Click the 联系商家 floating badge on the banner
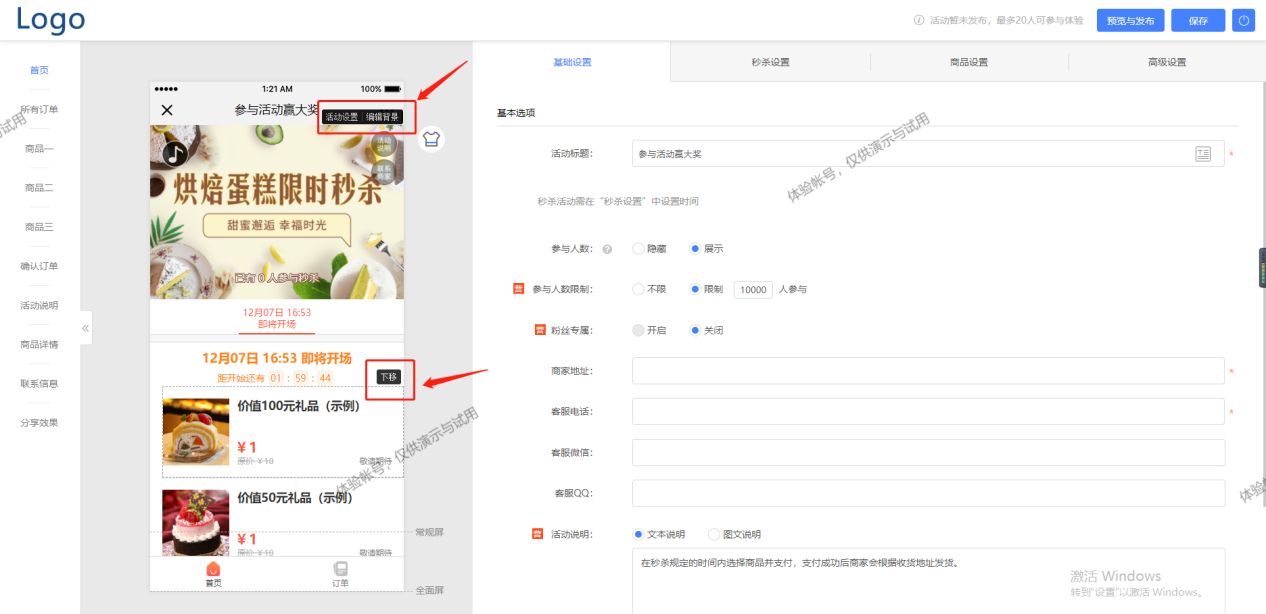Image resolution: width=1266 pixels, height=614 pixels. click(384, 170)
